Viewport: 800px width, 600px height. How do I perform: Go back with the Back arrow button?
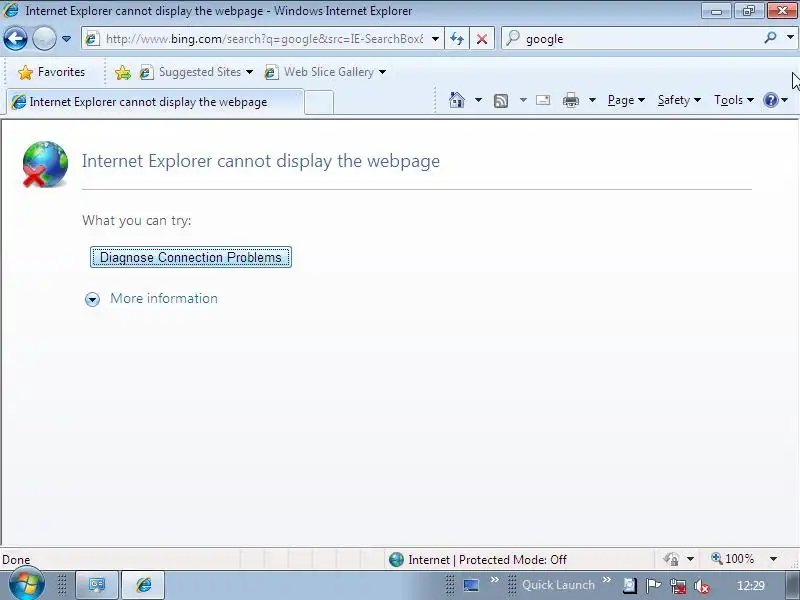tap(15, 38)
